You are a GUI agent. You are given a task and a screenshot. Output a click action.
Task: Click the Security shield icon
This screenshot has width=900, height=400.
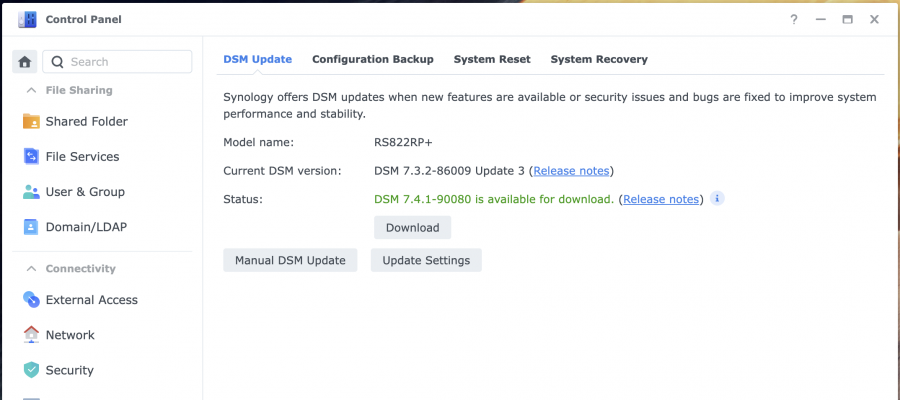point(31,370)
